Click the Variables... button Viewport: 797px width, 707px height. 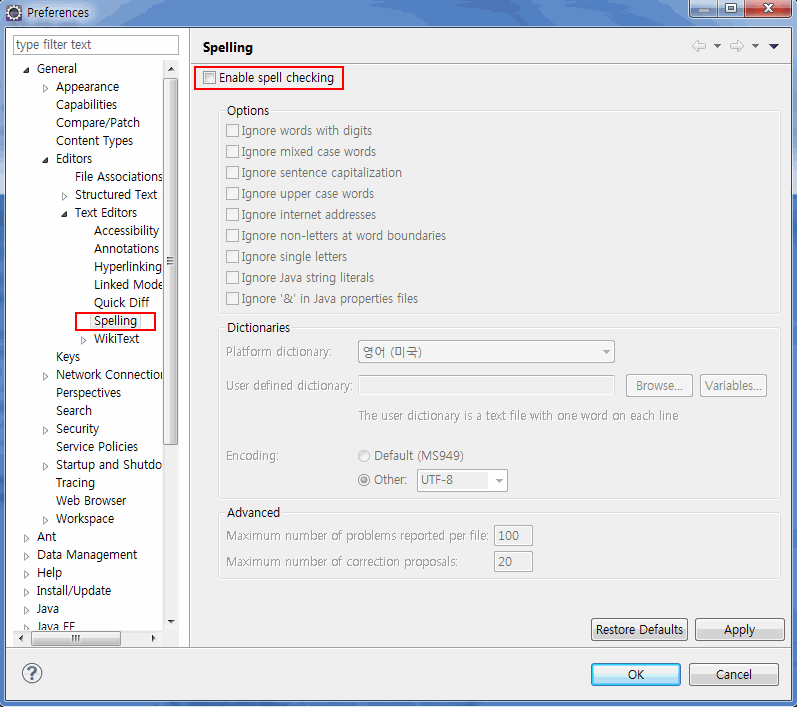click(x=733, y=386)
